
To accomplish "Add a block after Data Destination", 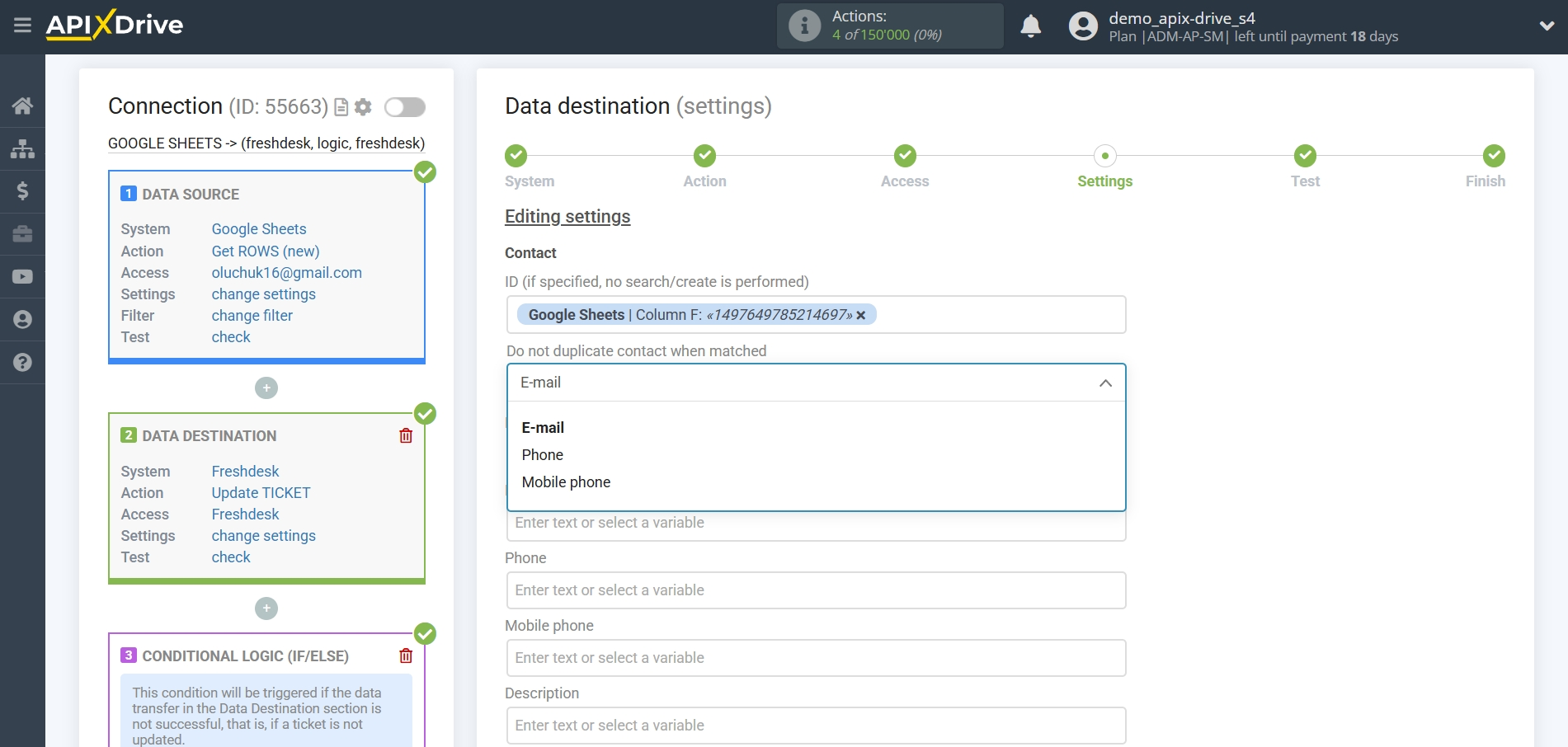I will (266, 608).
